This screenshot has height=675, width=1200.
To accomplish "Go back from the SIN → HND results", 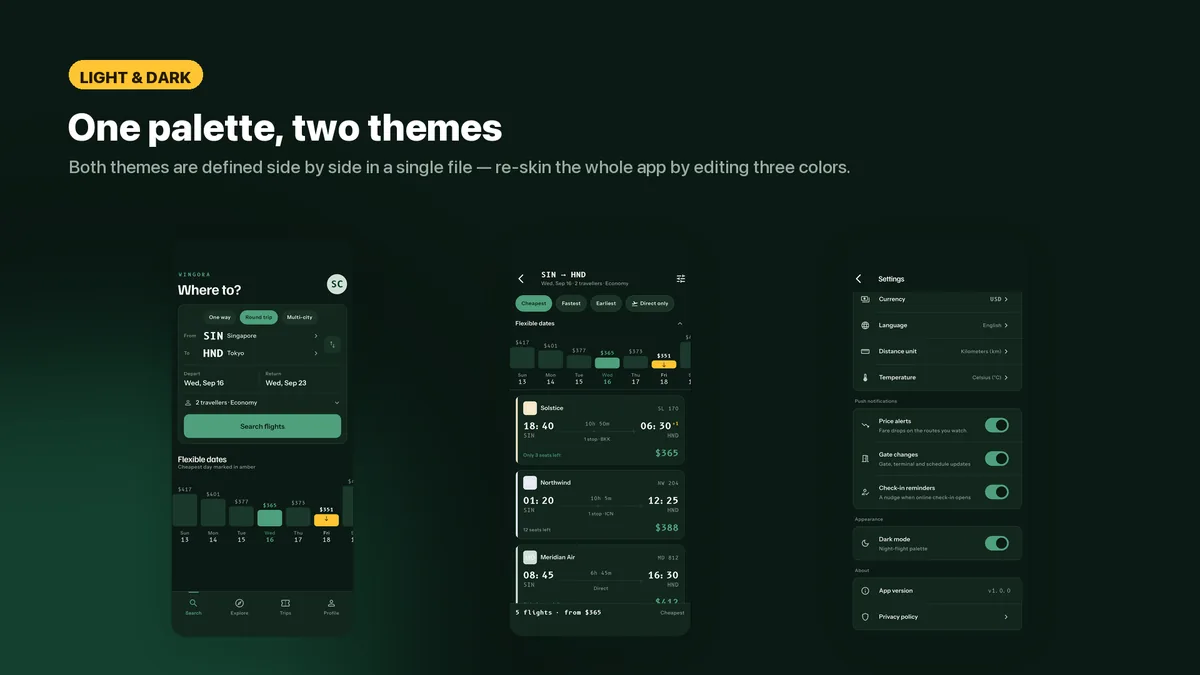I will (521, 279).
